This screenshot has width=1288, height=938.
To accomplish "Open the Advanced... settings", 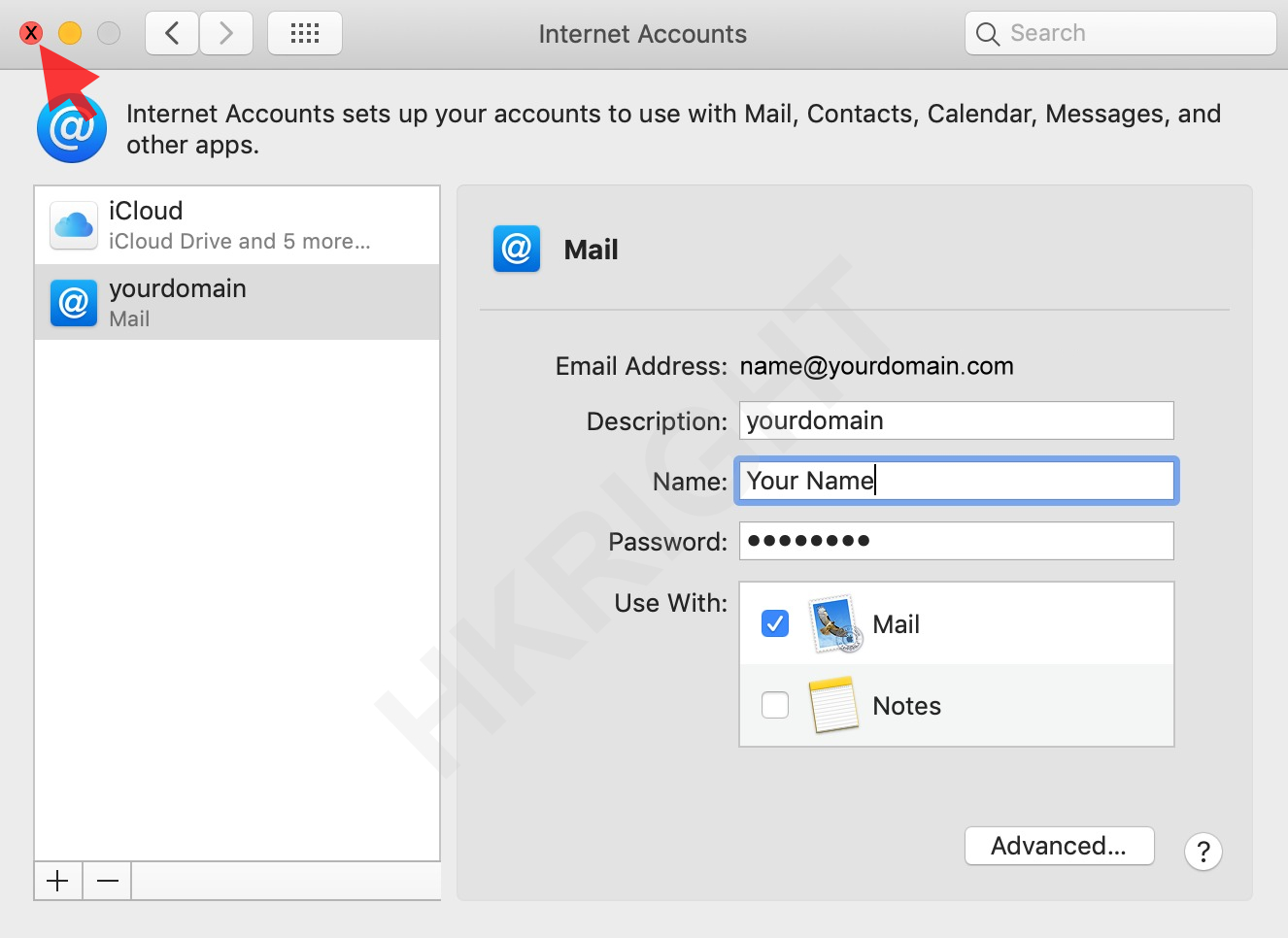I will pyautogui.click(x=1060, y=846).
